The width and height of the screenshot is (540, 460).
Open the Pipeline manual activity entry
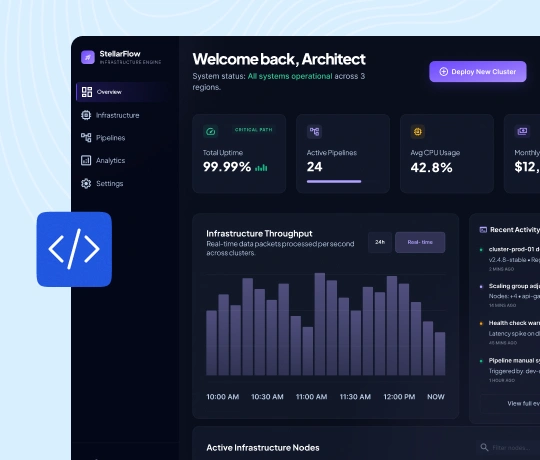point(510,370)
